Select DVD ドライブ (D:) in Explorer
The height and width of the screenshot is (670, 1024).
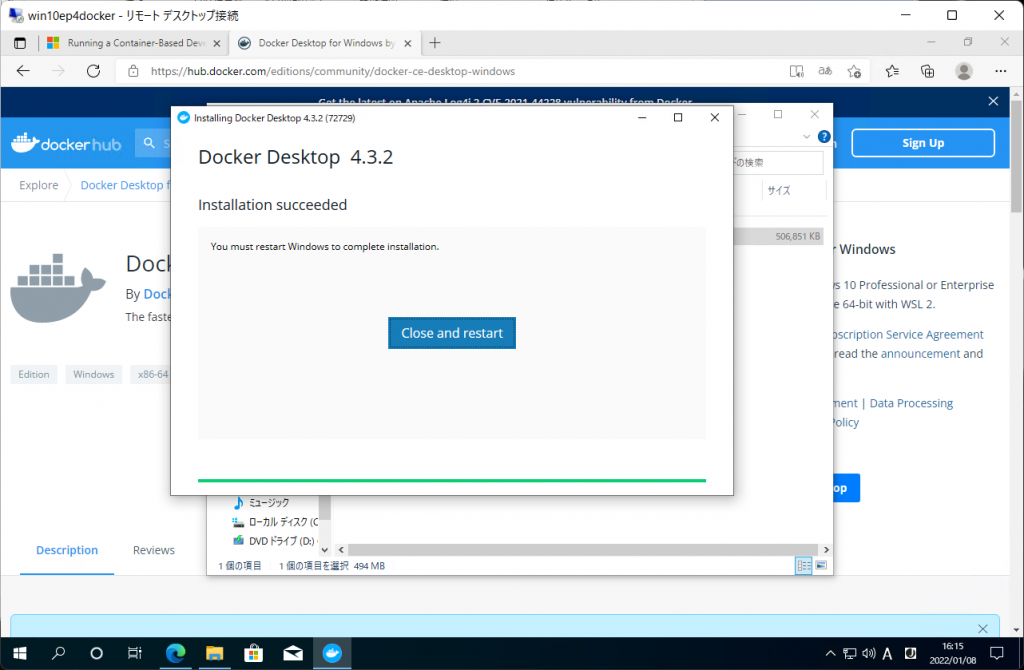pyautogui.click(x=275, y=541)
